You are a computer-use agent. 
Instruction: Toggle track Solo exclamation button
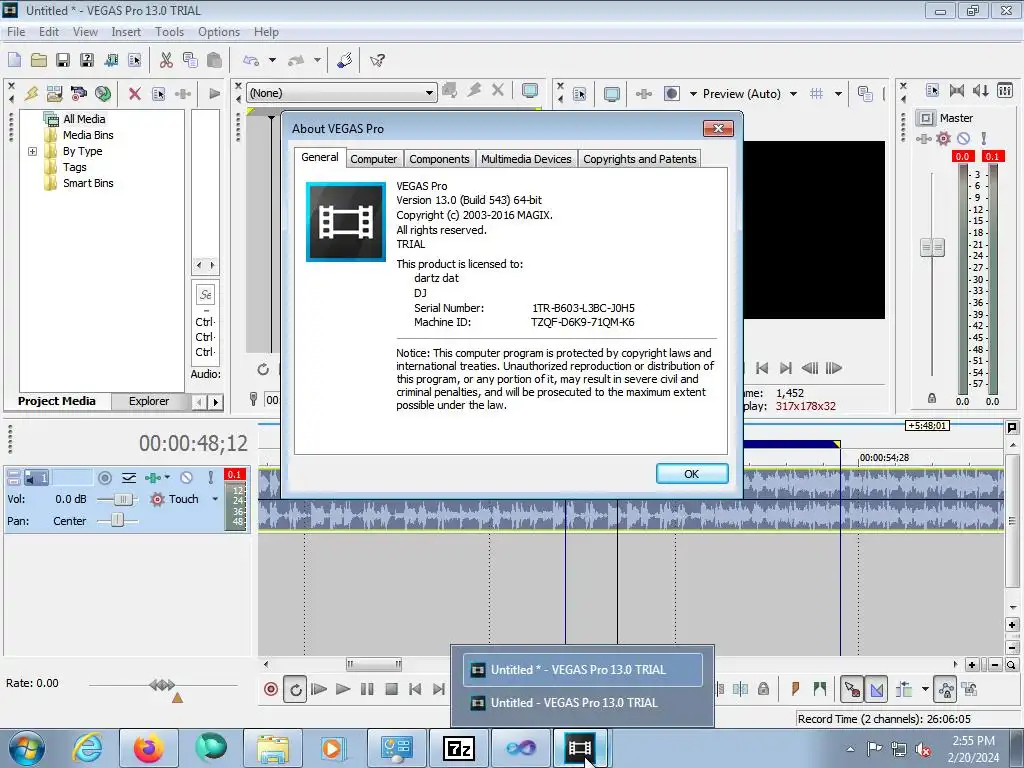tap(210, 478)
